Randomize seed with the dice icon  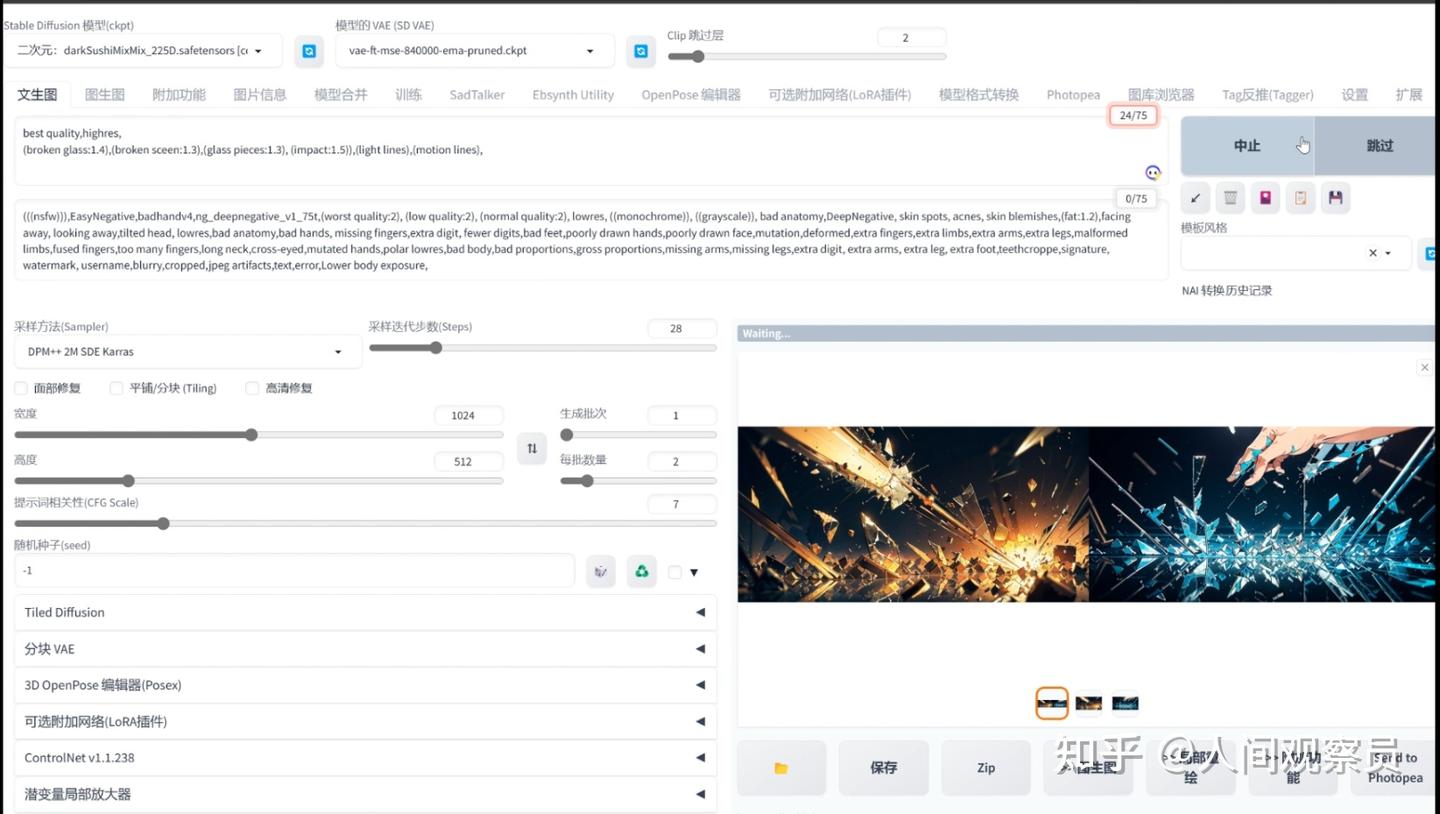[600, 571]
